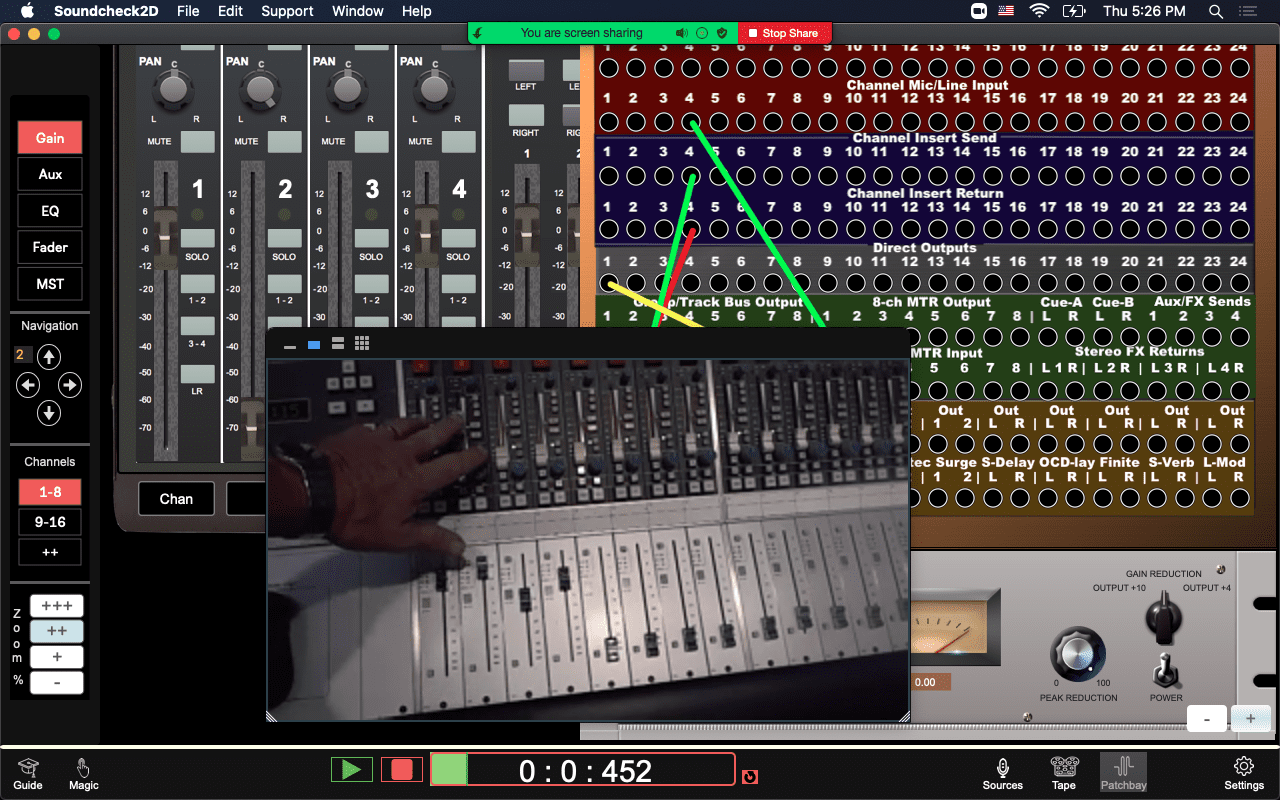Screen dimensions: 1280x800
Task: Click channel 2 PAN knob
Action: click(x=260, y=90)
